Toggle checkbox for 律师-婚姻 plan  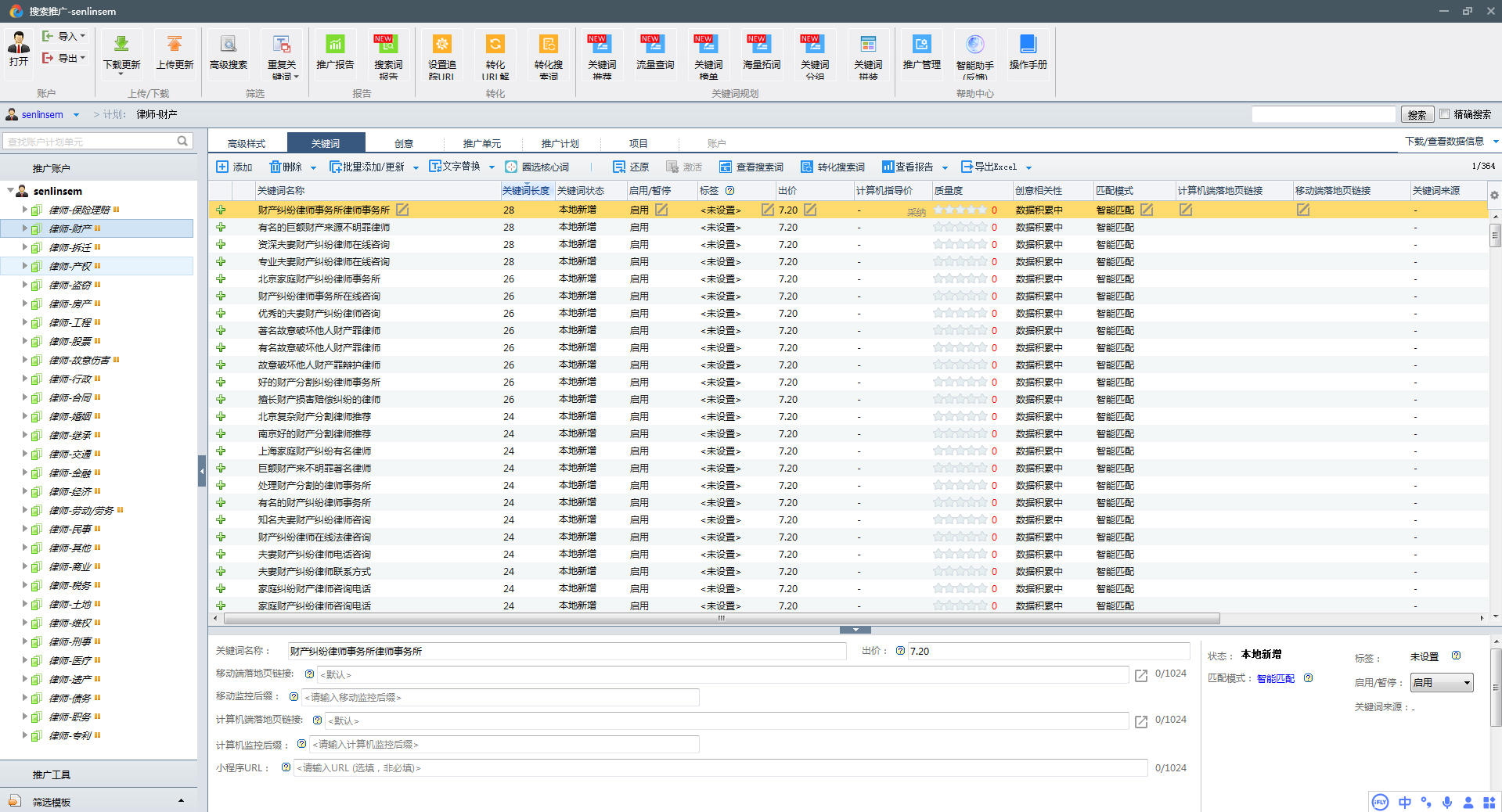pos(36,417)
